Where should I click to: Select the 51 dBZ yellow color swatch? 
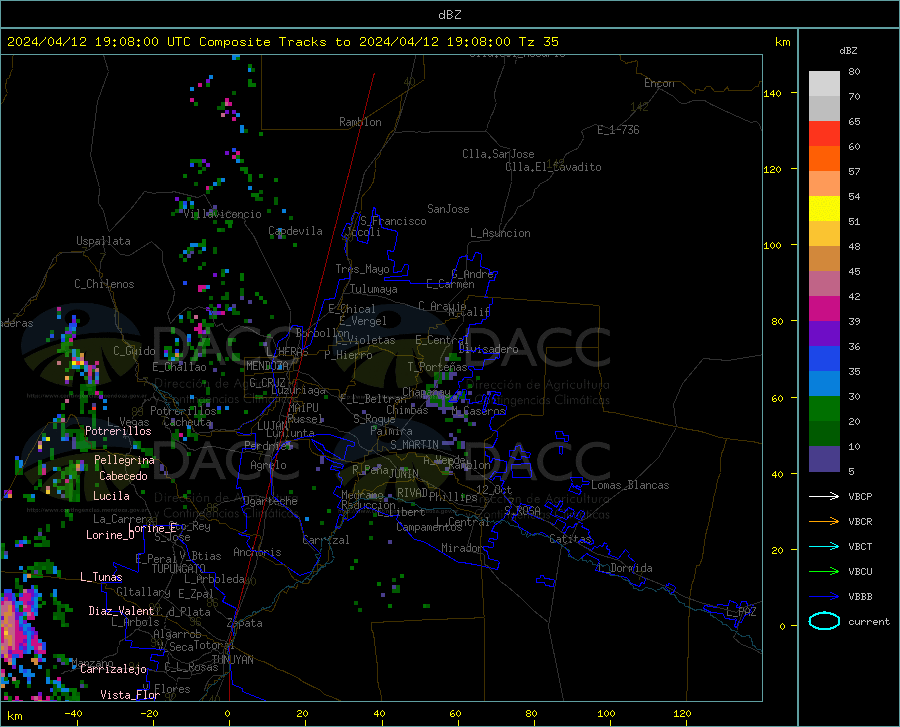coord(824,209)
